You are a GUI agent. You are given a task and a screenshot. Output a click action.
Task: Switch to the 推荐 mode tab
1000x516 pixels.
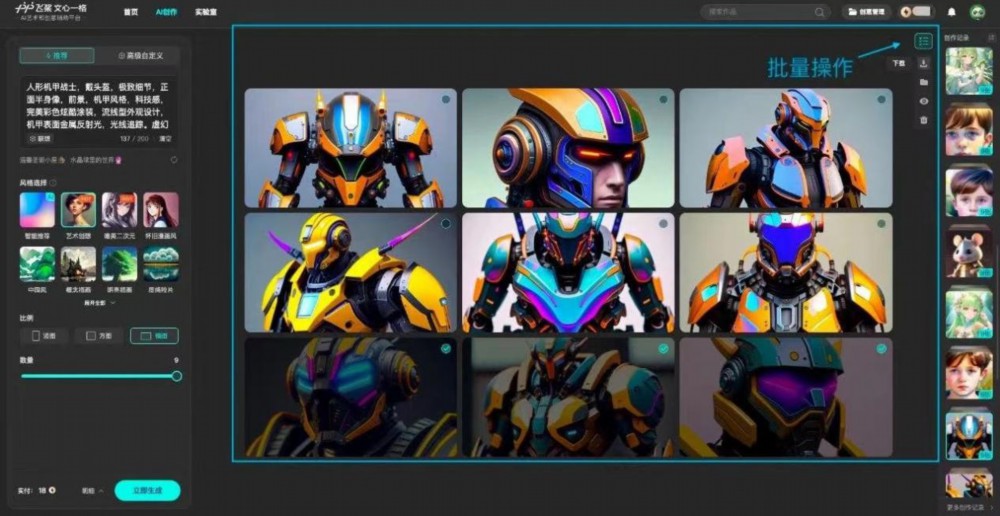point(57,55)
